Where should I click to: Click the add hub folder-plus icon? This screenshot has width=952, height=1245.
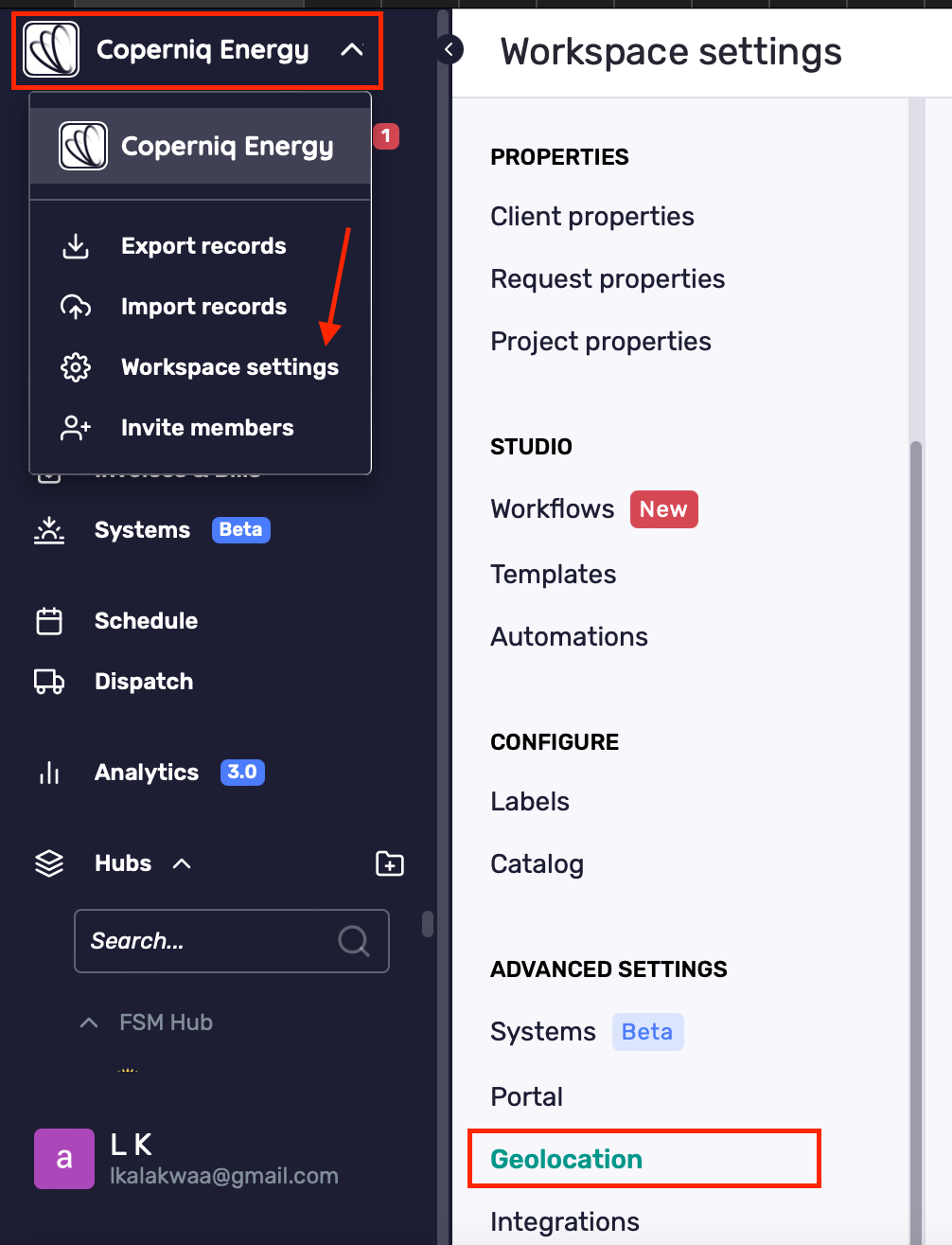point(390,863)
